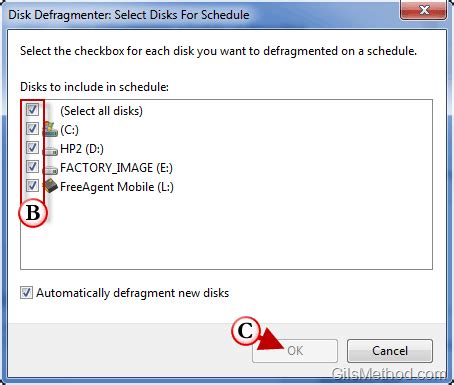Uncheck the (C:) disk checkbox
Viewport: 454px width, 385px height.
point(32,128)
